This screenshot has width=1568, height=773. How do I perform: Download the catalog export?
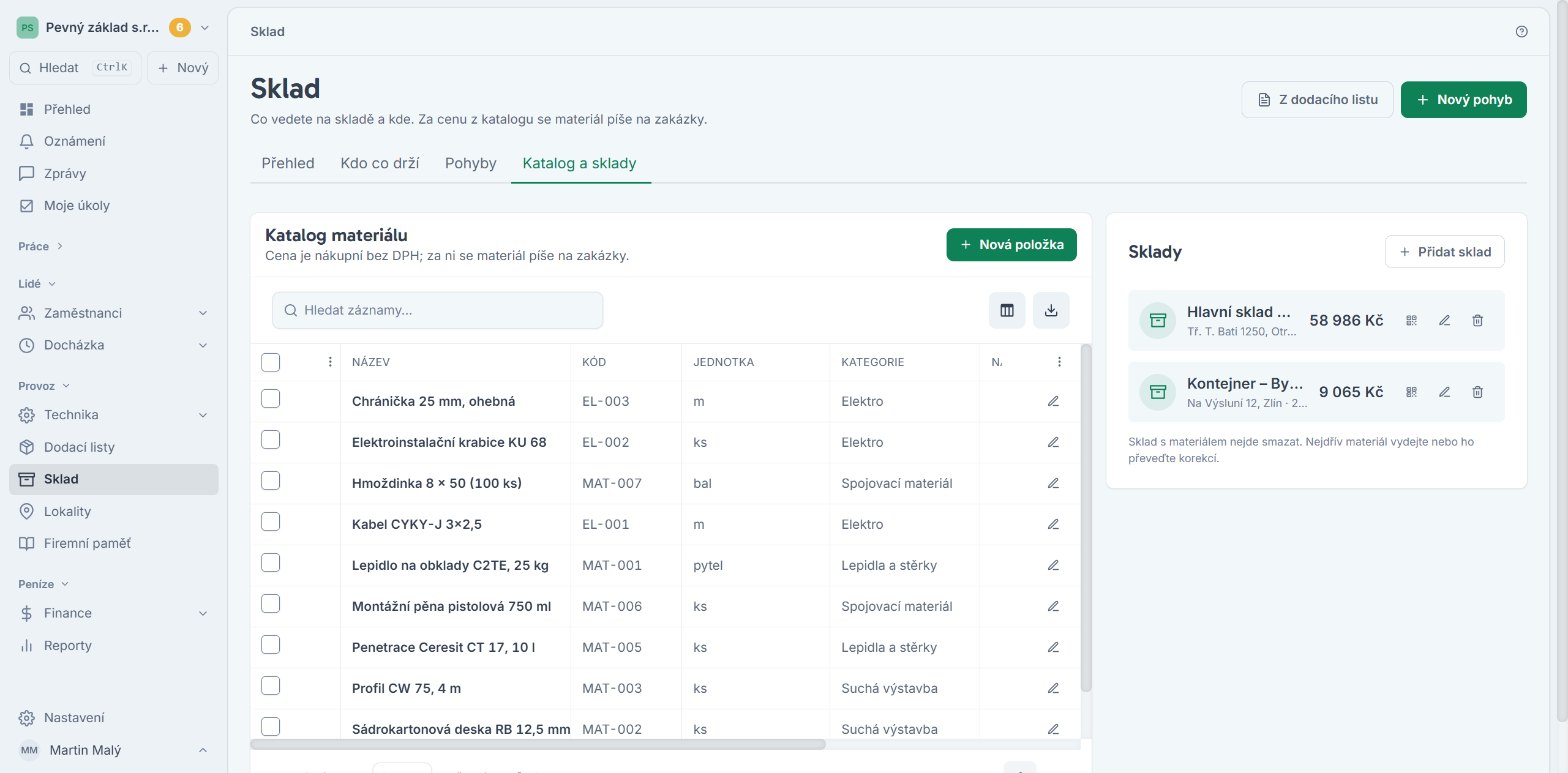[x=1051, y=310]
